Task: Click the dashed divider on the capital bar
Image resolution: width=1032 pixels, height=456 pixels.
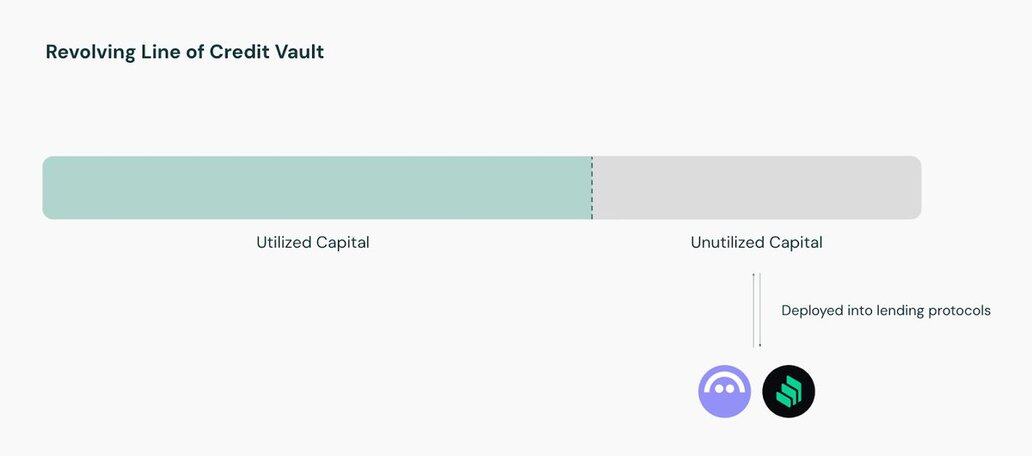Action: tap(592, 188)
